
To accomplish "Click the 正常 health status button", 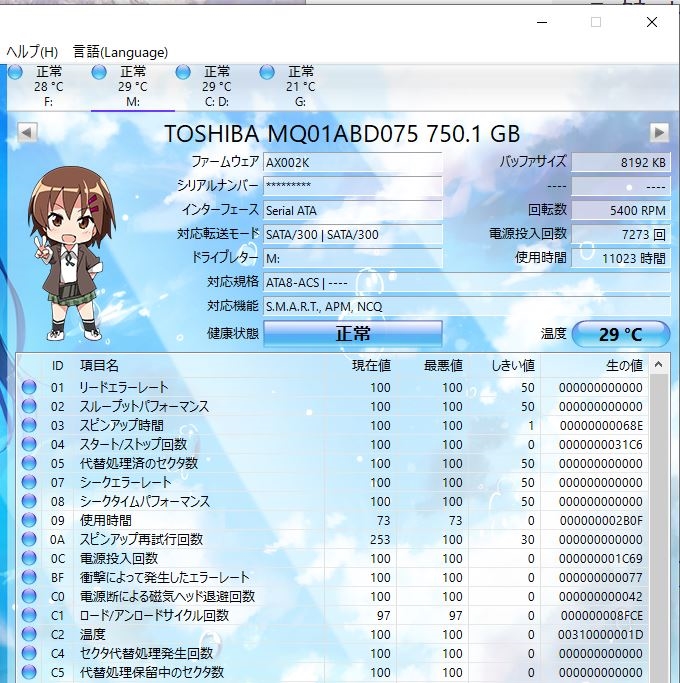I will (x=353, y=334).
